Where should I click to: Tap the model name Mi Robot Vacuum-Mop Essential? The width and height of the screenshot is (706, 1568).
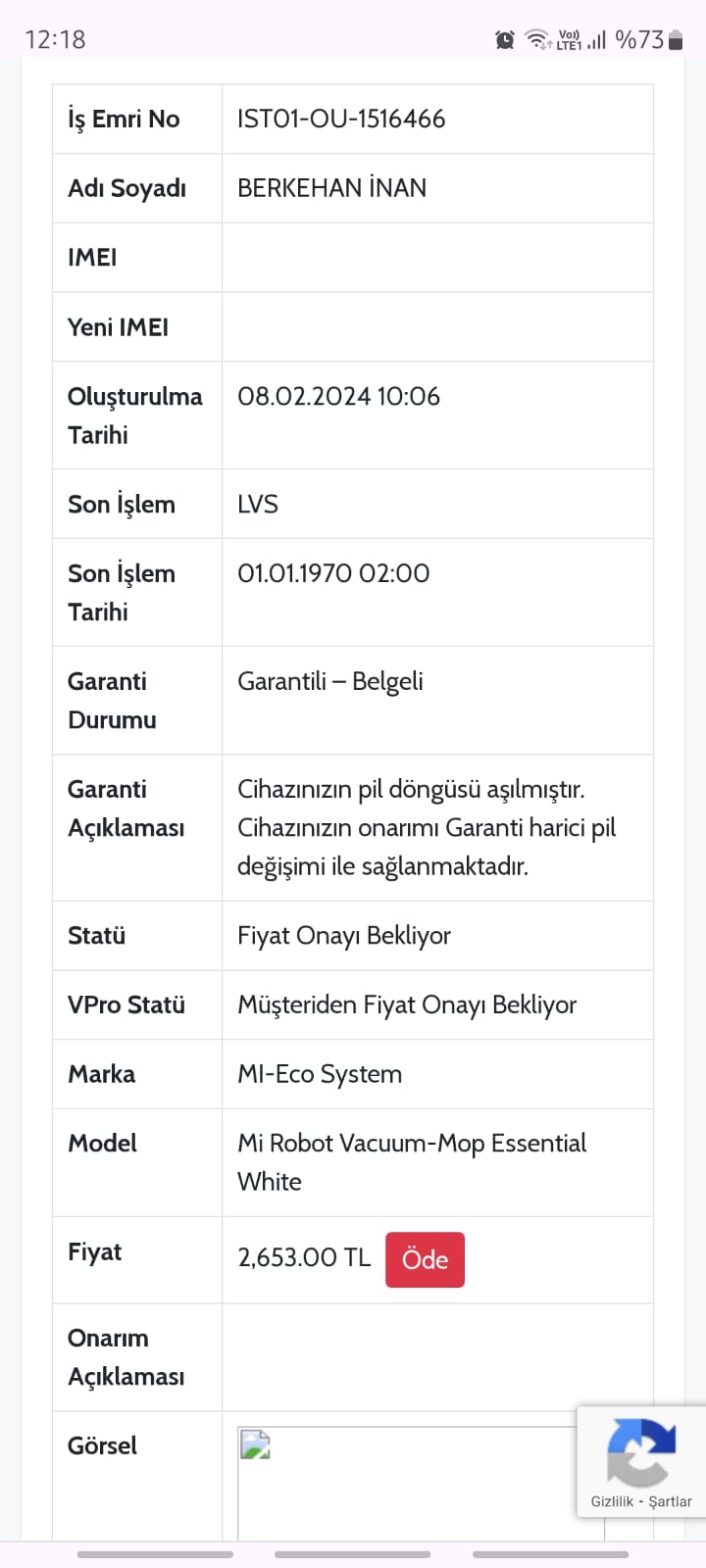point(412,1143)
